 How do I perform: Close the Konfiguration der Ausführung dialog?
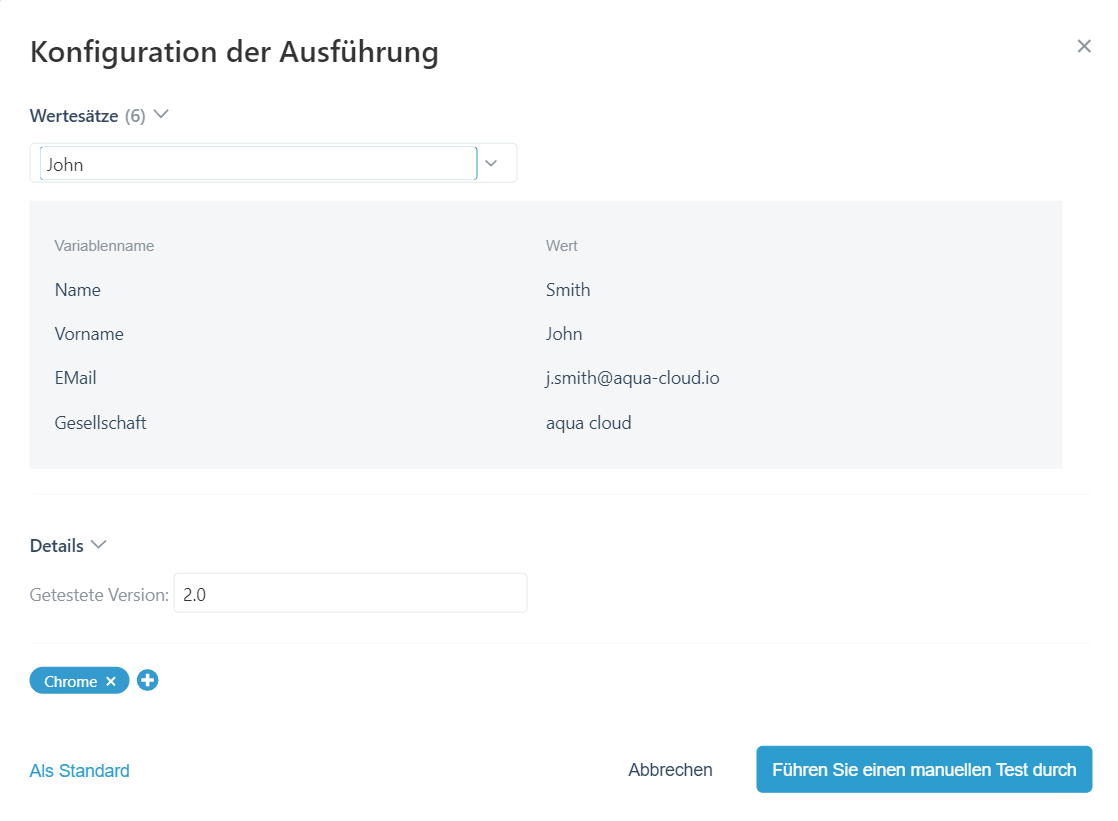point(1083,46)
